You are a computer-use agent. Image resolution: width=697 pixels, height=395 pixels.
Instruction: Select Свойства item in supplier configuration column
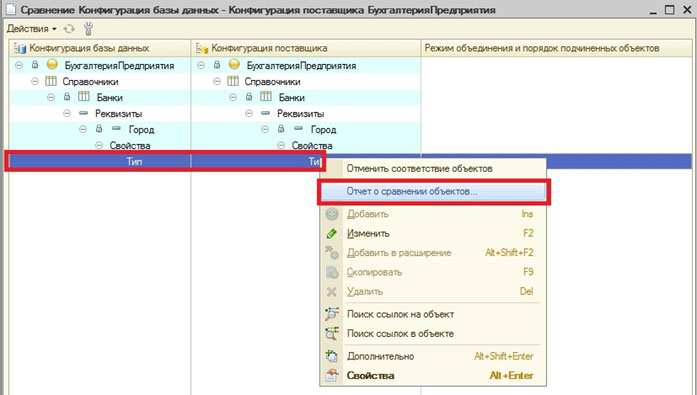pyautogui.click(x=312, y=146)
